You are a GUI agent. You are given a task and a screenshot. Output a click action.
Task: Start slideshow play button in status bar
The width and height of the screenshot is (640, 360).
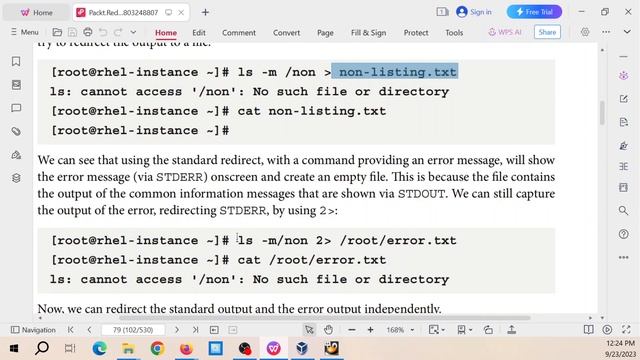click(x=607, y=329)
